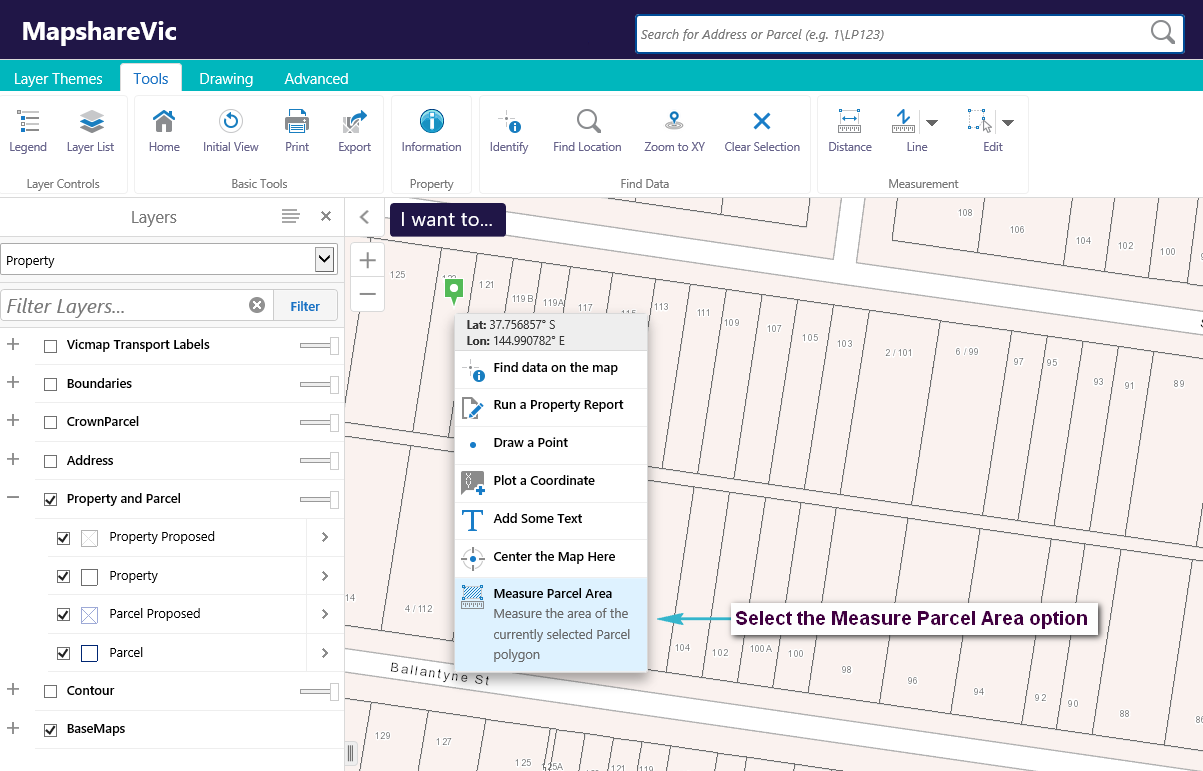Choose Add Some Text option
Viewport: 1203px width, 771px height.
point(551,520)
